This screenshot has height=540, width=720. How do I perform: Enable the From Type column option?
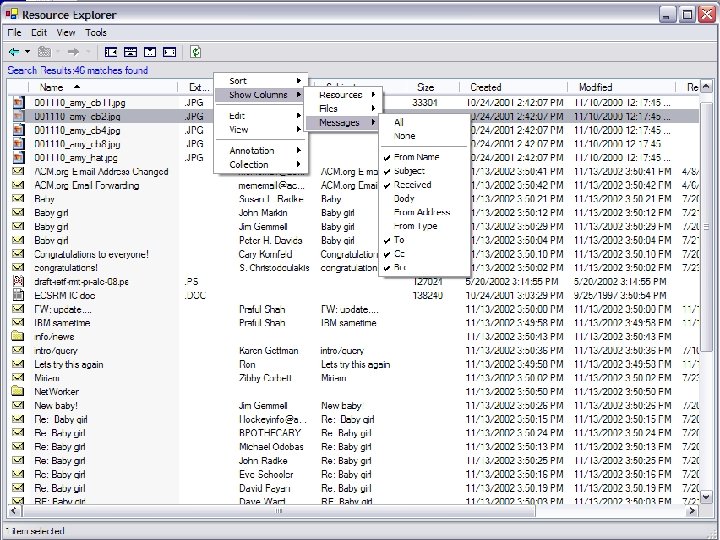tap(424, 226)
